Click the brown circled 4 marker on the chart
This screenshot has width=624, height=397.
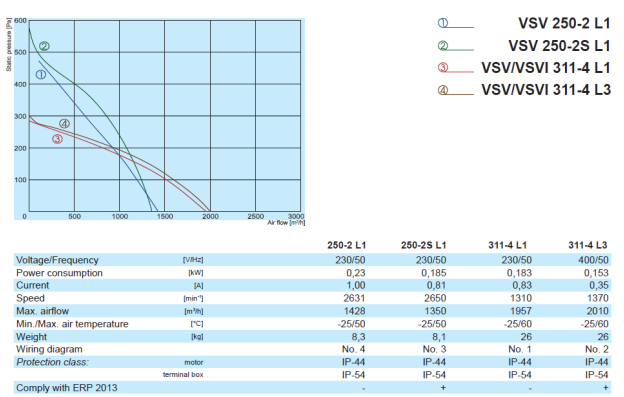point(64,124)
